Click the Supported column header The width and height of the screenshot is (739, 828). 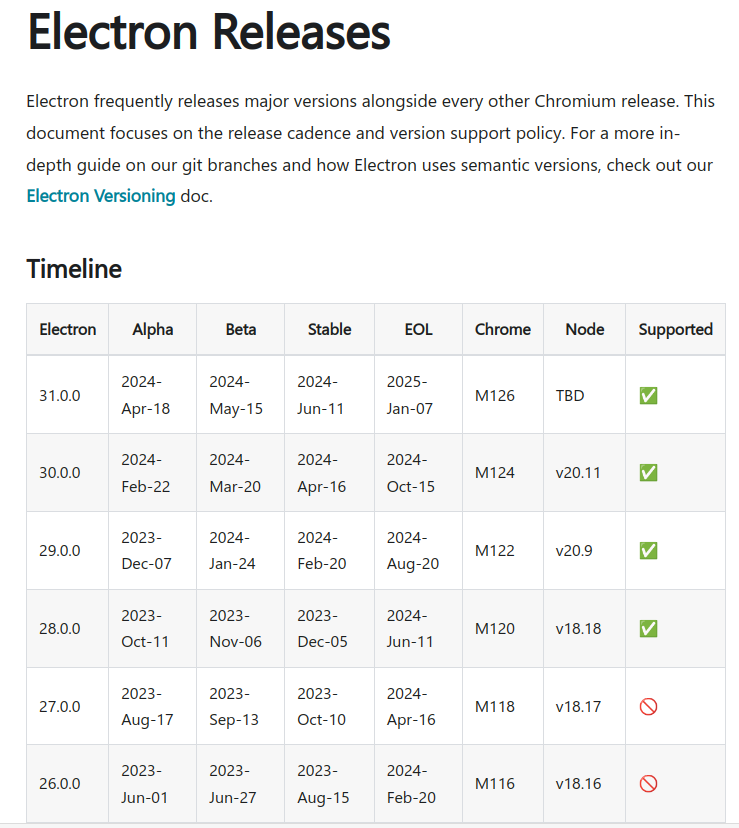(676, 330)
